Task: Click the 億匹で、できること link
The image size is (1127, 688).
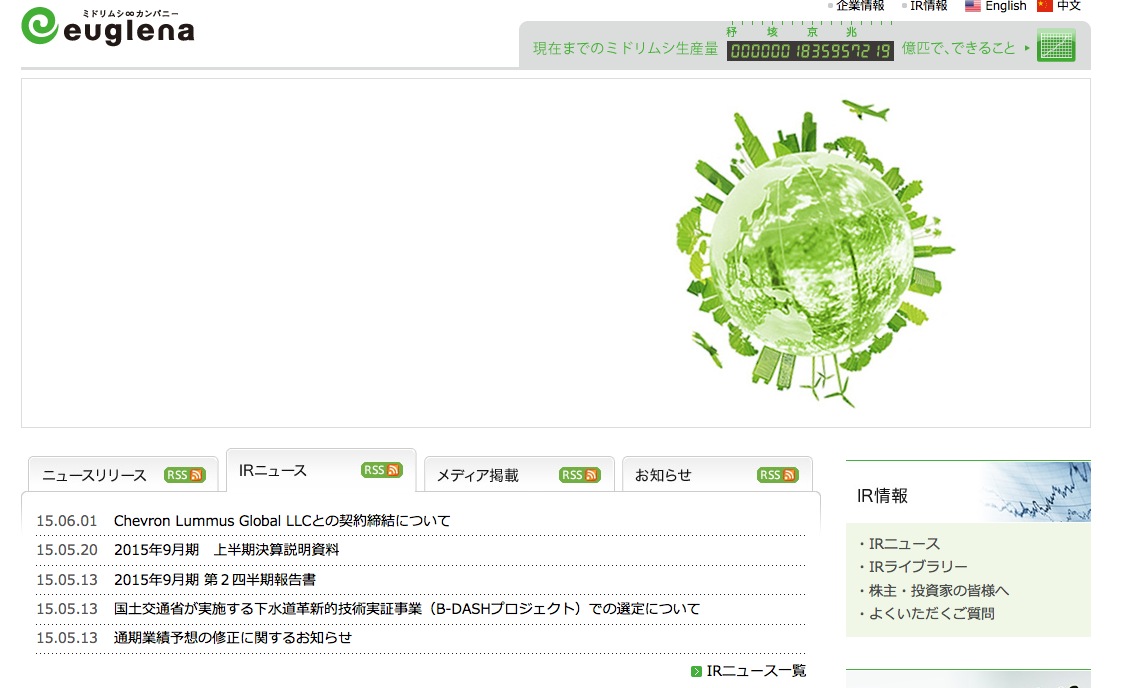Action: (x=958, y=48)
